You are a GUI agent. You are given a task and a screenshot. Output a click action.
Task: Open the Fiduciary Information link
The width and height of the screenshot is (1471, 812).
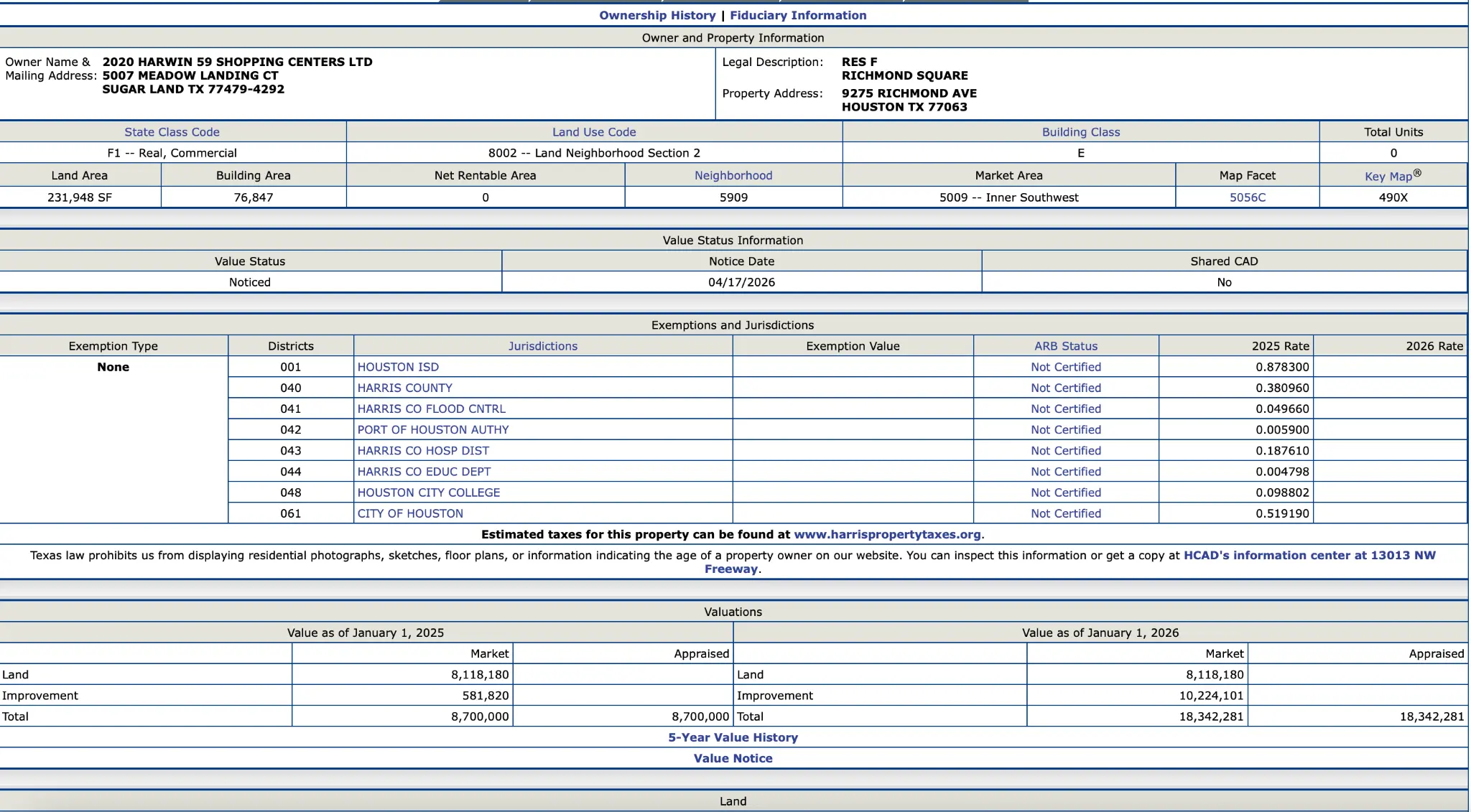798,15
